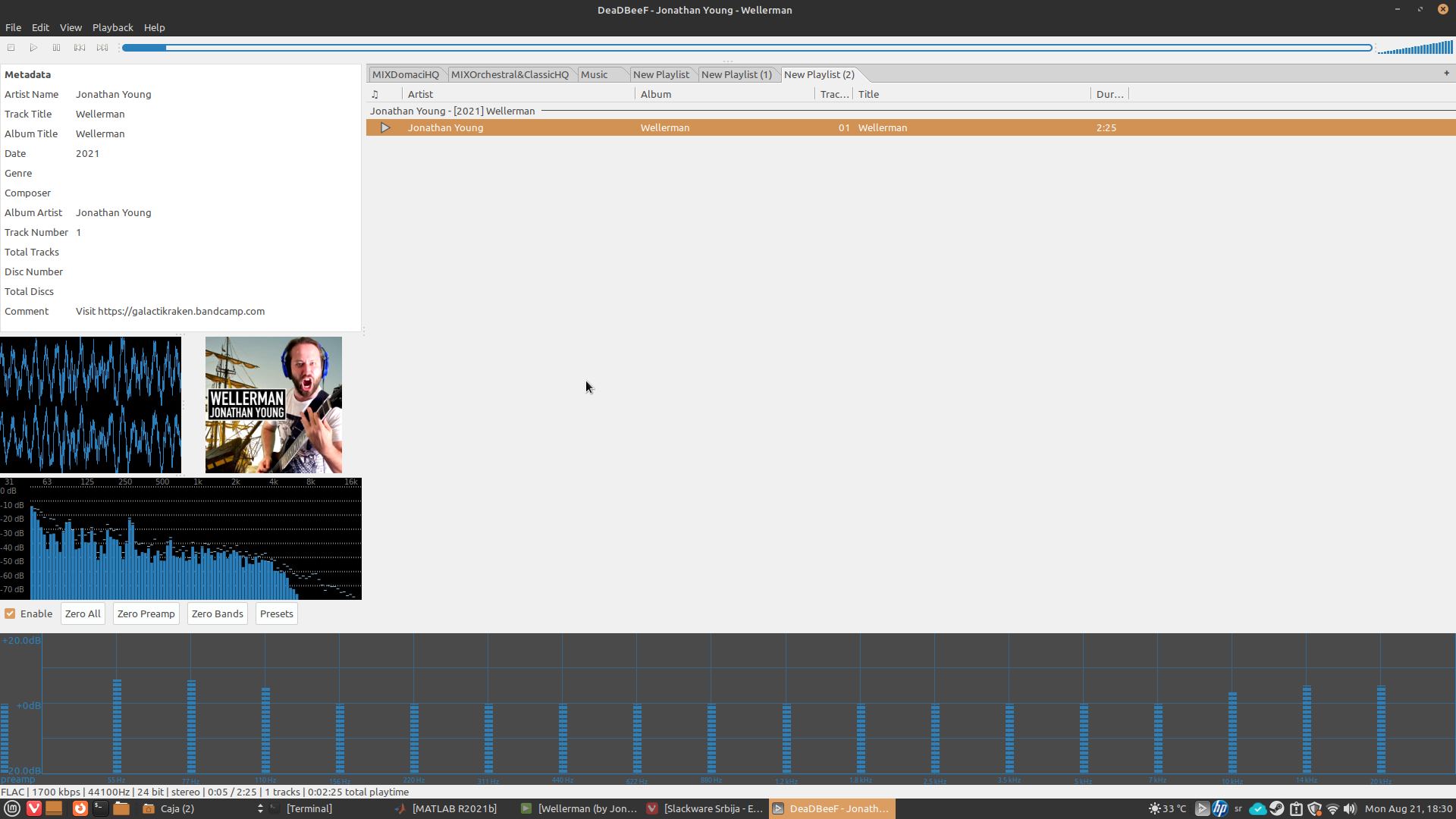Open the equalizer Presets menu
1456x819 pixels.
(276, 613)
